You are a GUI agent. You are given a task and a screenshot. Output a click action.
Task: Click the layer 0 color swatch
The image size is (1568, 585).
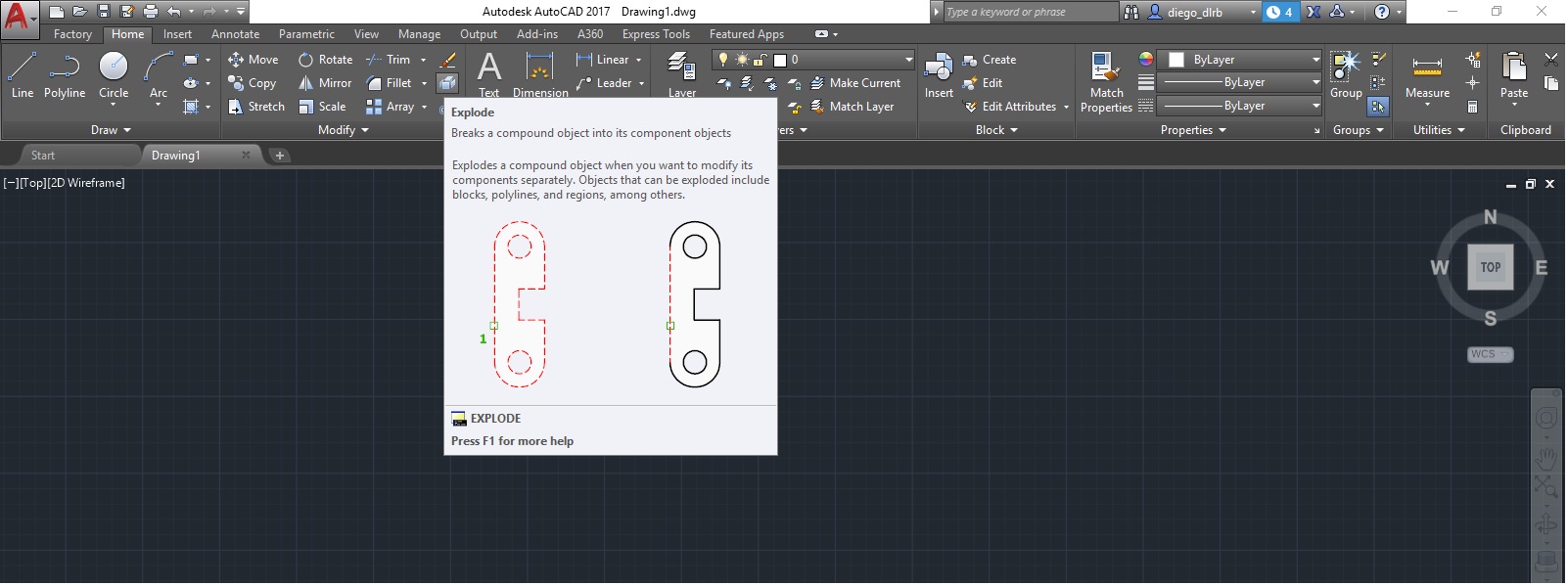[x=780, y=60]
